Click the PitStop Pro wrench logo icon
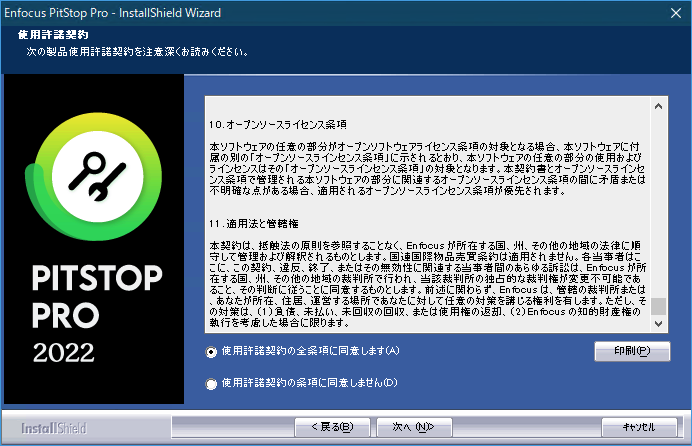Screen dimensions: 692x446 click(x=98, y=176)
